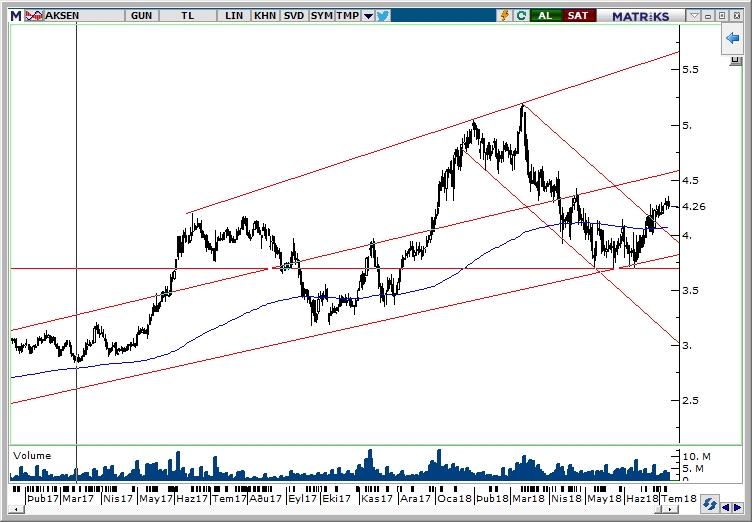The width and height of the screenshot is (752, 522).
Task: Step chart right with blue triangle
Action: tap(737, 507)
